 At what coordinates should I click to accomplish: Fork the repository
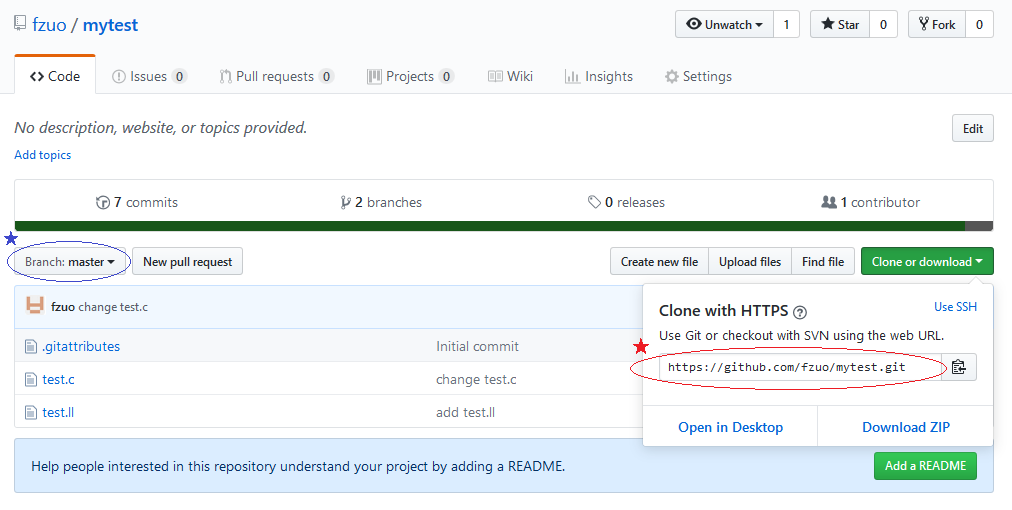pyautogui.click(x=936, y=25)
